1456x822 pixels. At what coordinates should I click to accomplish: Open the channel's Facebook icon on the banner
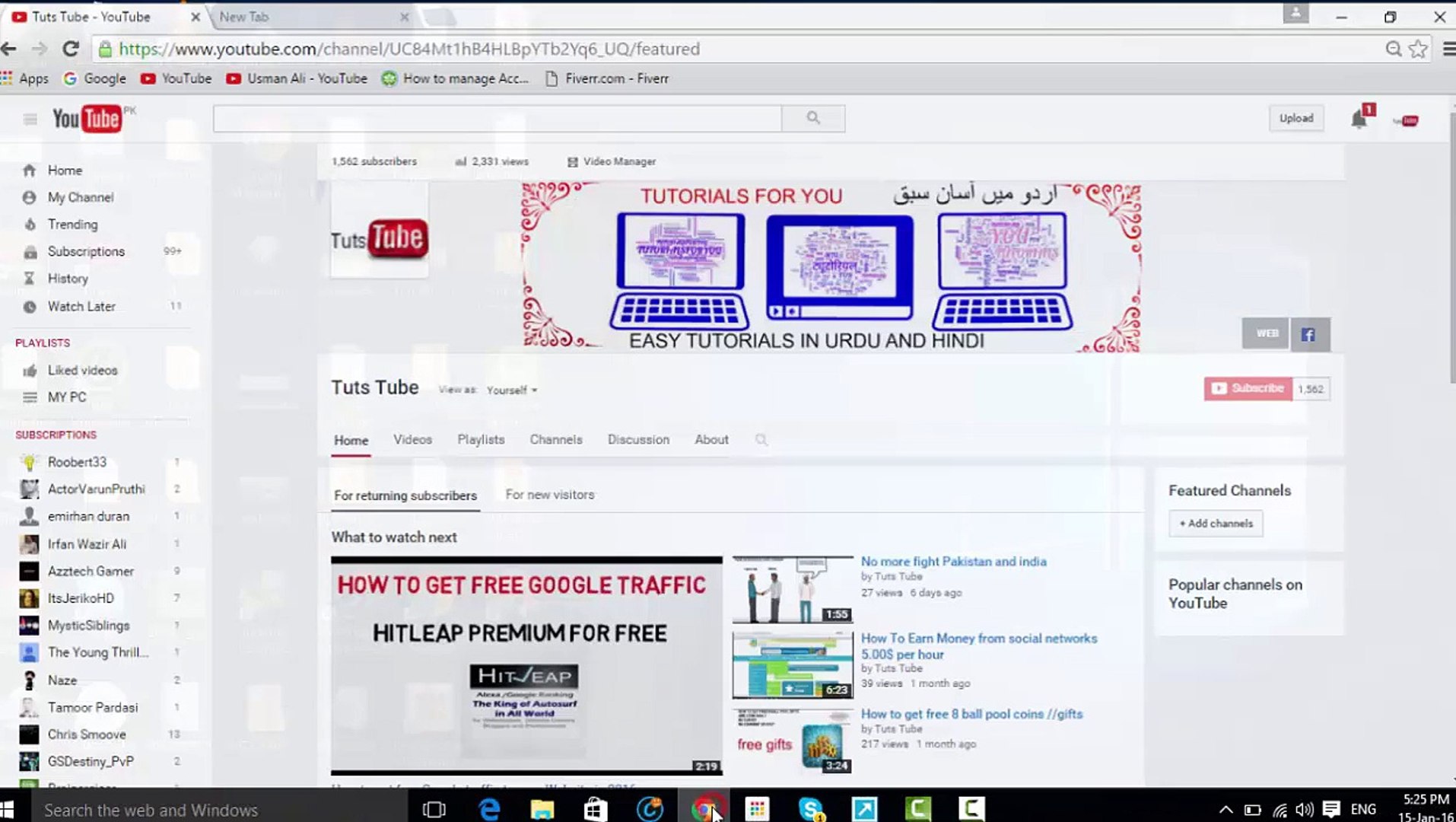tap(1309, 333)
